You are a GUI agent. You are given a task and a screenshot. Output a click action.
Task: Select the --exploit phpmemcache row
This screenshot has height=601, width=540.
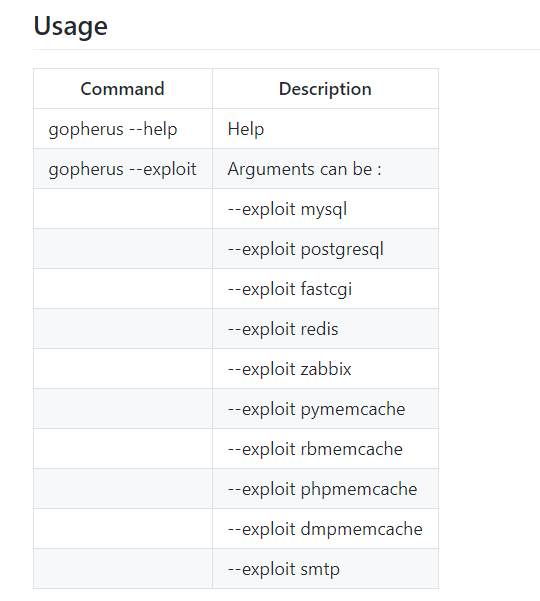tap(236, 489)
